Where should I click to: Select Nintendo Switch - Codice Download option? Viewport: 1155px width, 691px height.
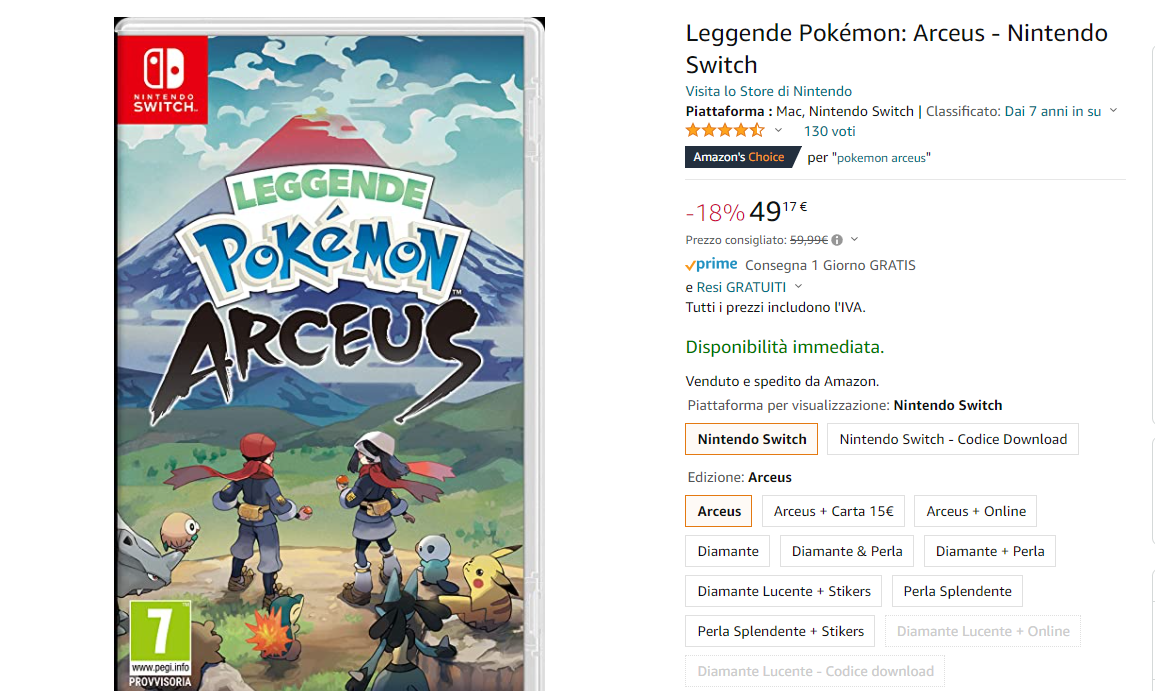click(x=952, y=439)
